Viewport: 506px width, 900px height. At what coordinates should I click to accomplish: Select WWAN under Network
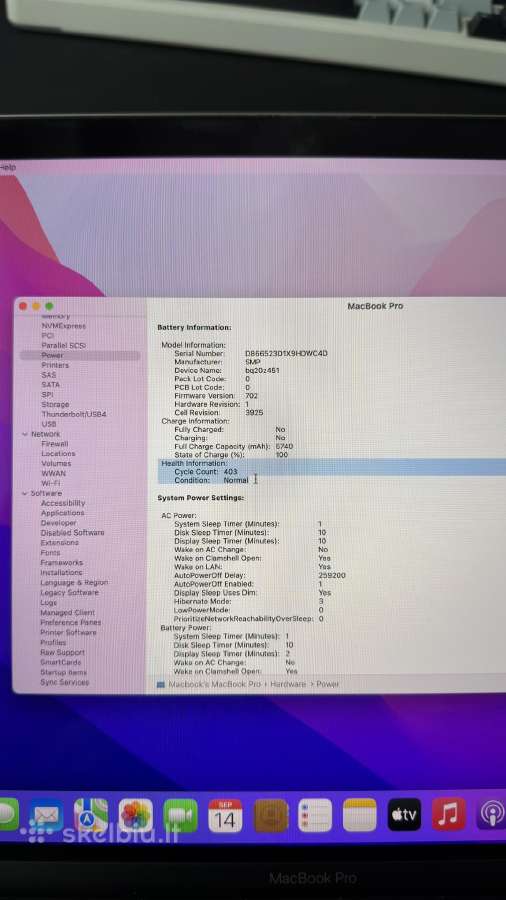(x=53, y=474)
